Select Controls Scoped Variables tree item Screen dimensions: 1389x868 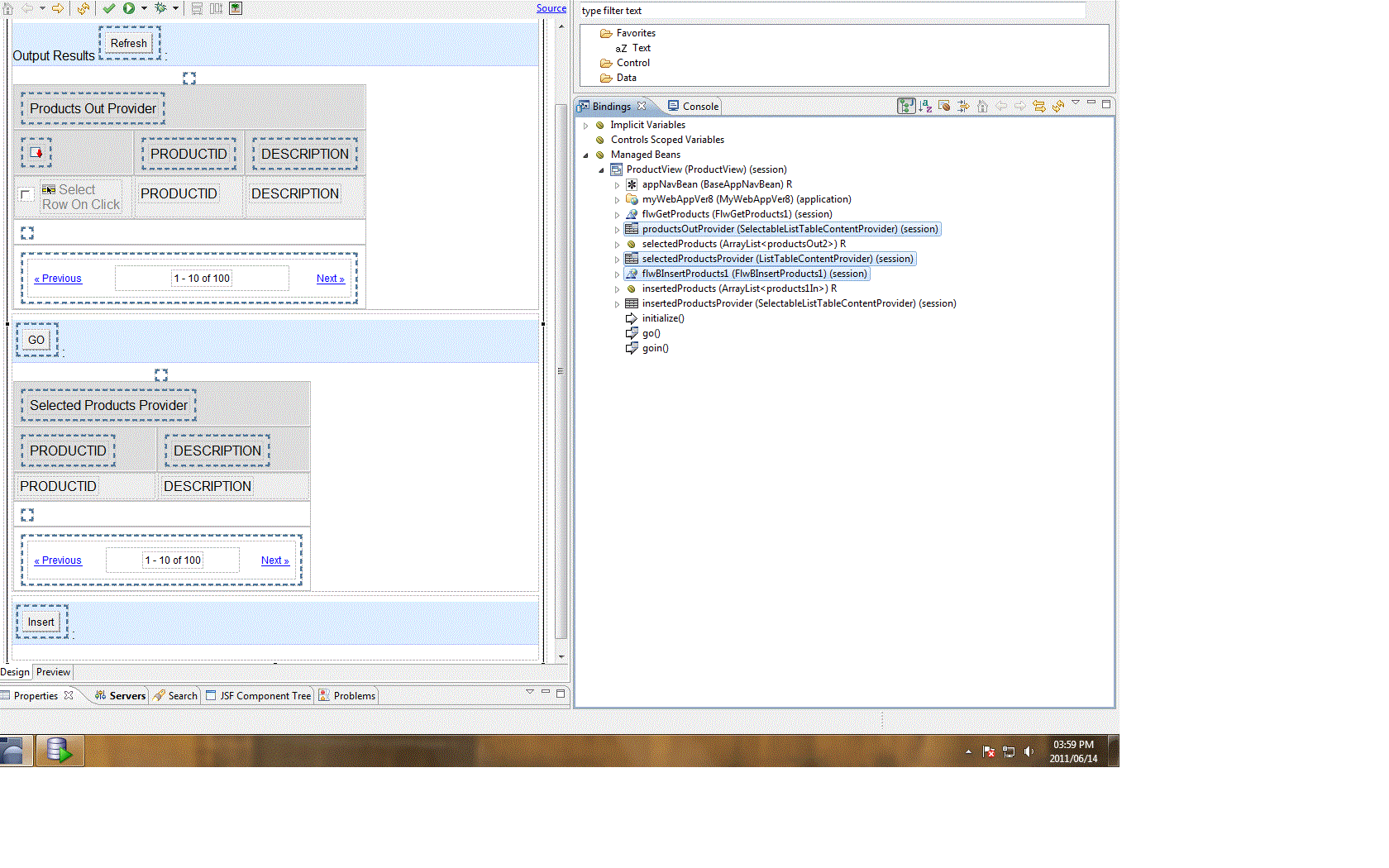point(667,140)
